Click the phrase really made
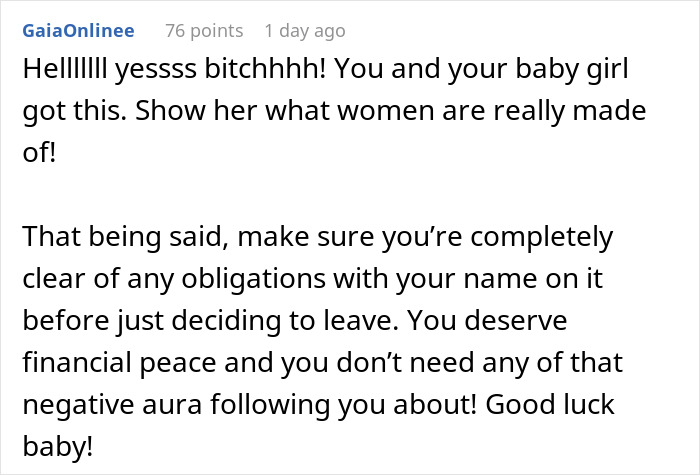 (570, 111)
